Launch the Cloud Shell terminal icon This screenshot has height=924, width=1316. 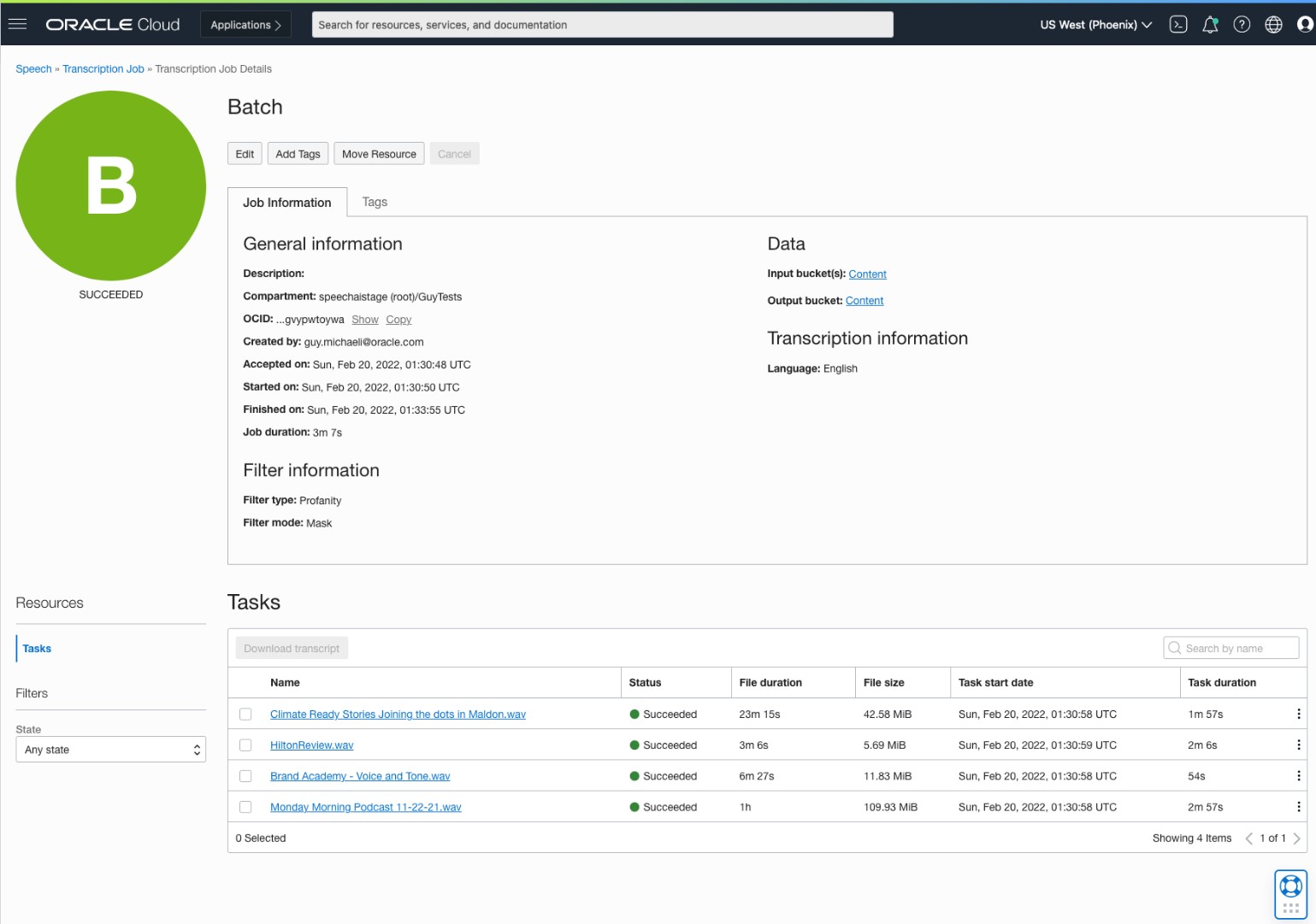1178,25
